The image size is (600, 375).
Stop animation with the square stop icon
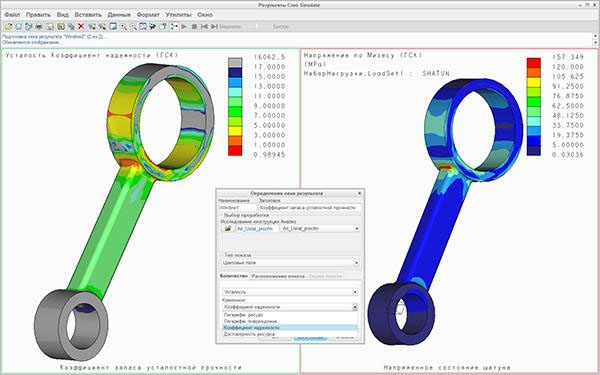pos(194,26)
